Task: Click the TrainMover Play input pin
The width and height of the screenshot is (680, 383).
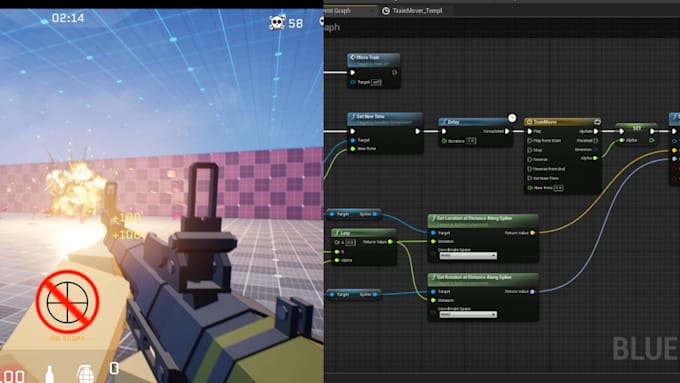Action: coord(530,131)
